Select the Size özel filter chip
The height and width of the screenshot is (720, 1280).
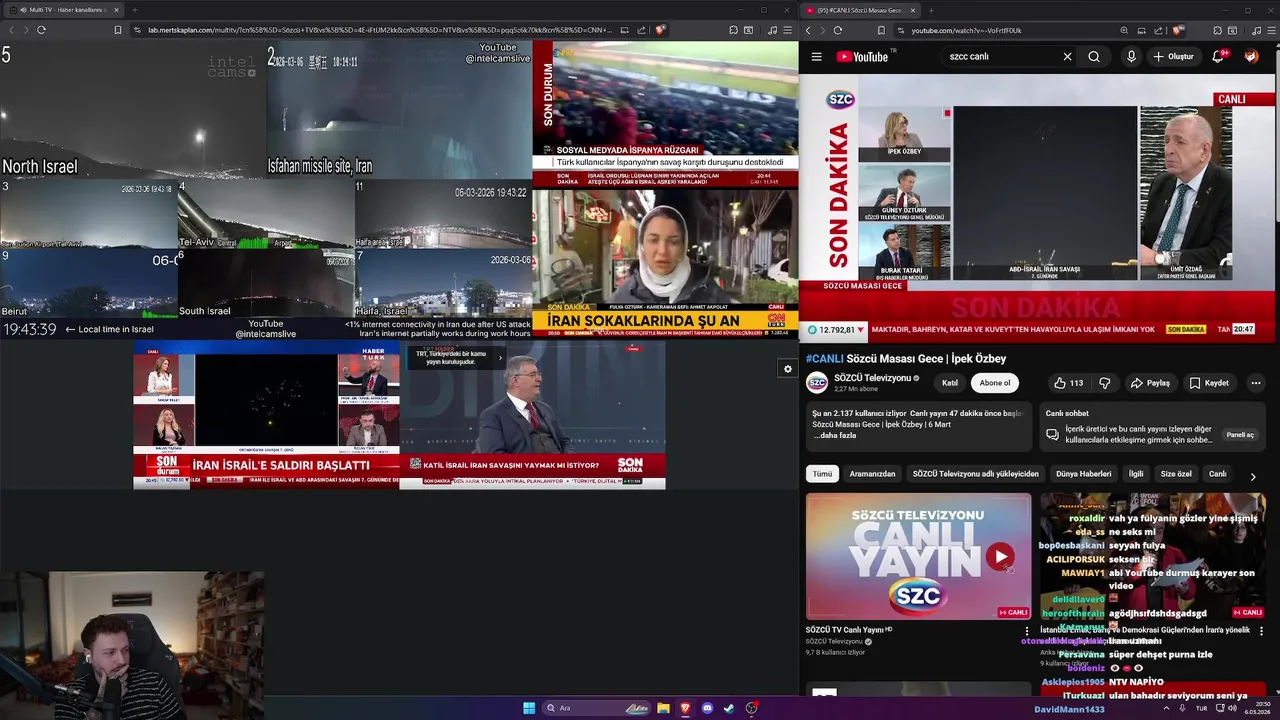(x=1176, y=474)
